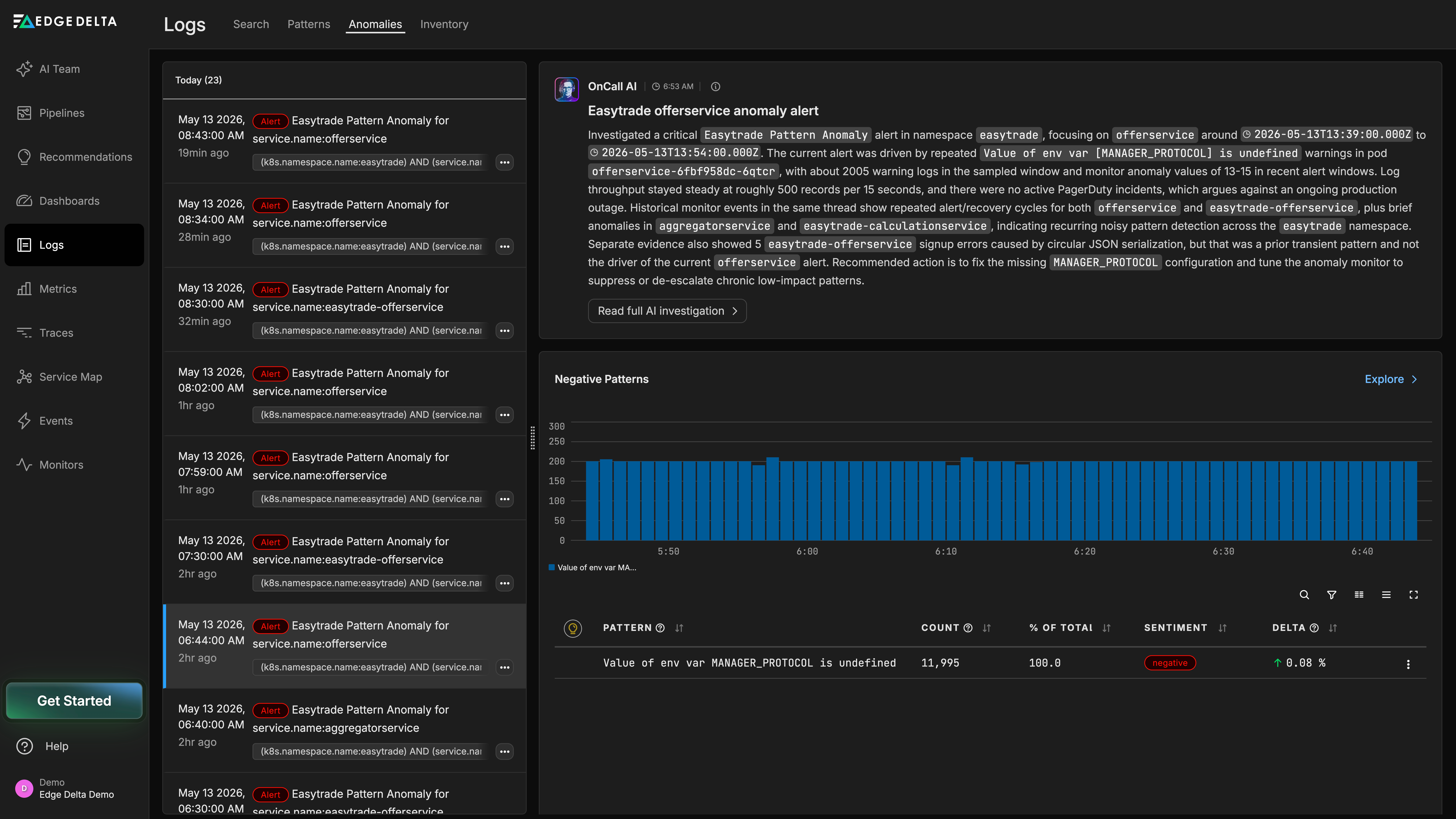
Task: Select the Anomalies tab
Action: (375, 24)
